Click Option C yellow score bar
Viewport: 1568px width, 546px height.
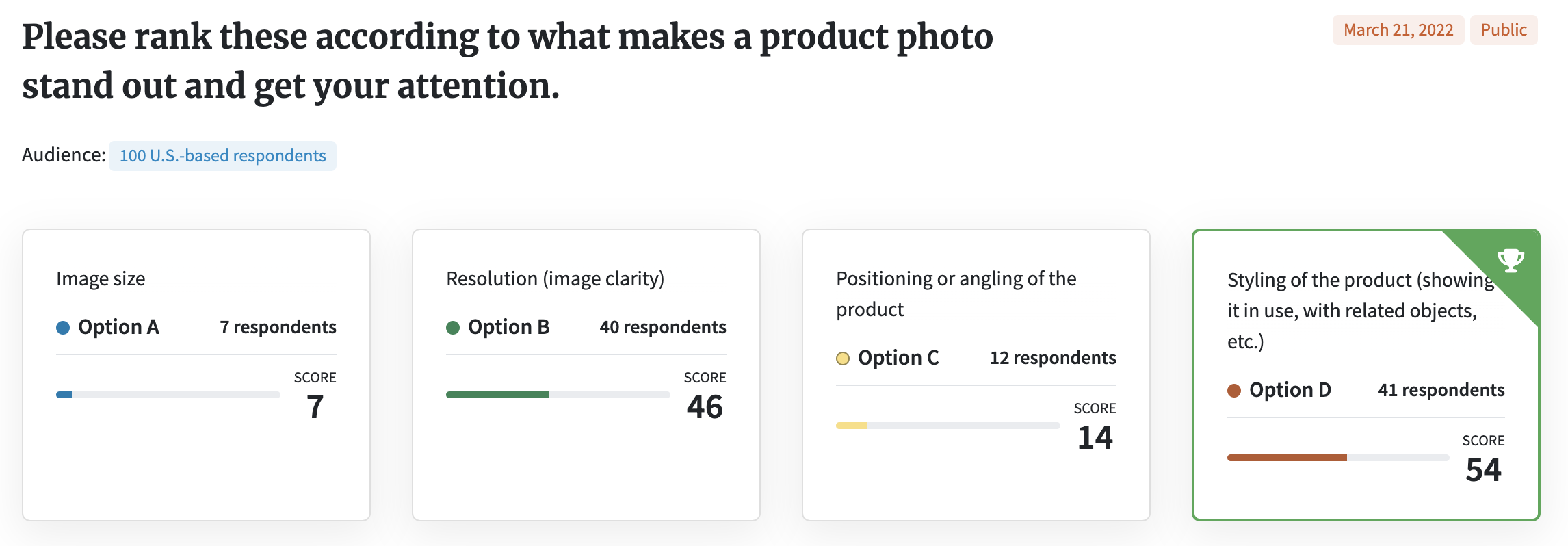pyautogui.click(x=948, y=426)
